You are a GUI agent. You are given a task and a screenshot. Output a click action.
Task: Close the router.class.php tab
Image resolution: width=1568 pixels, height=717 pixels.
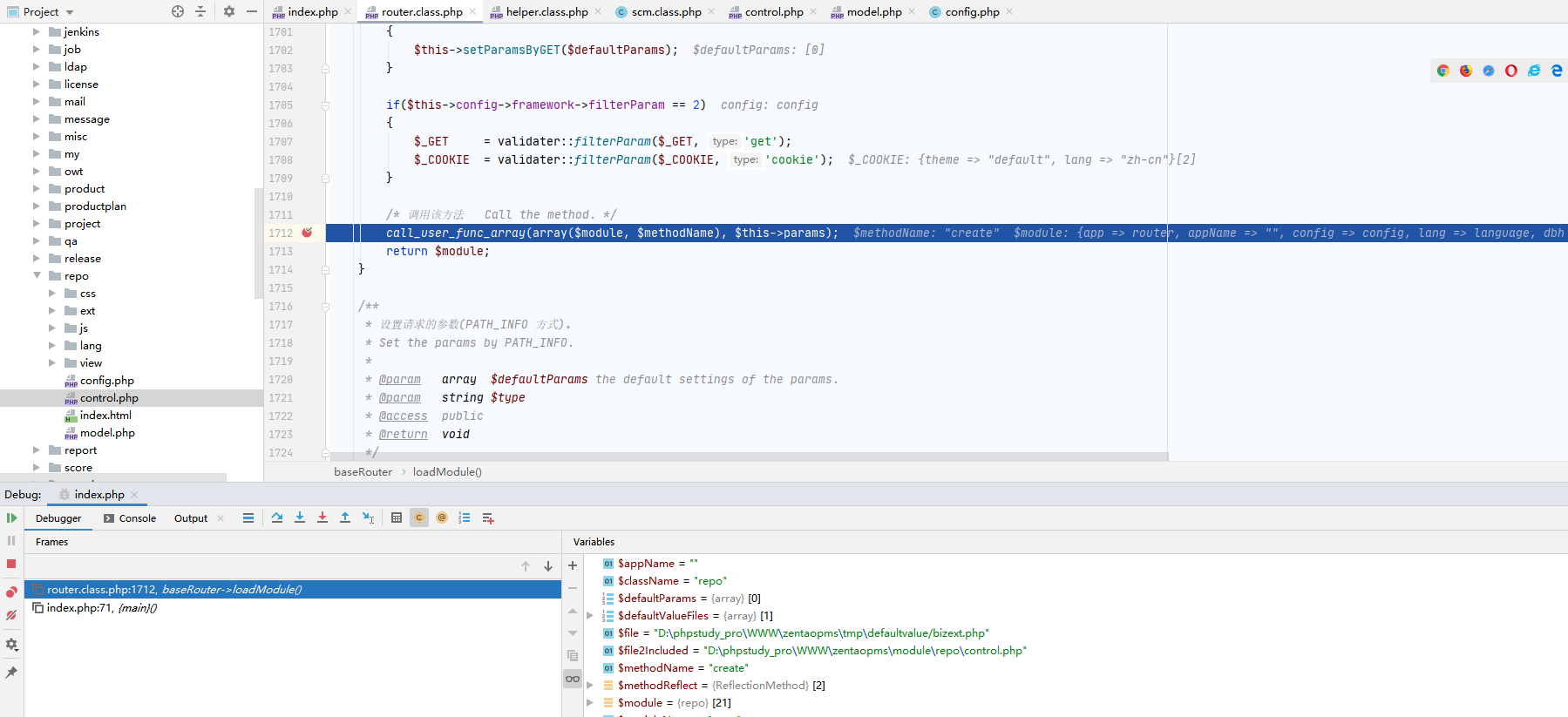(x=473, y=11)
